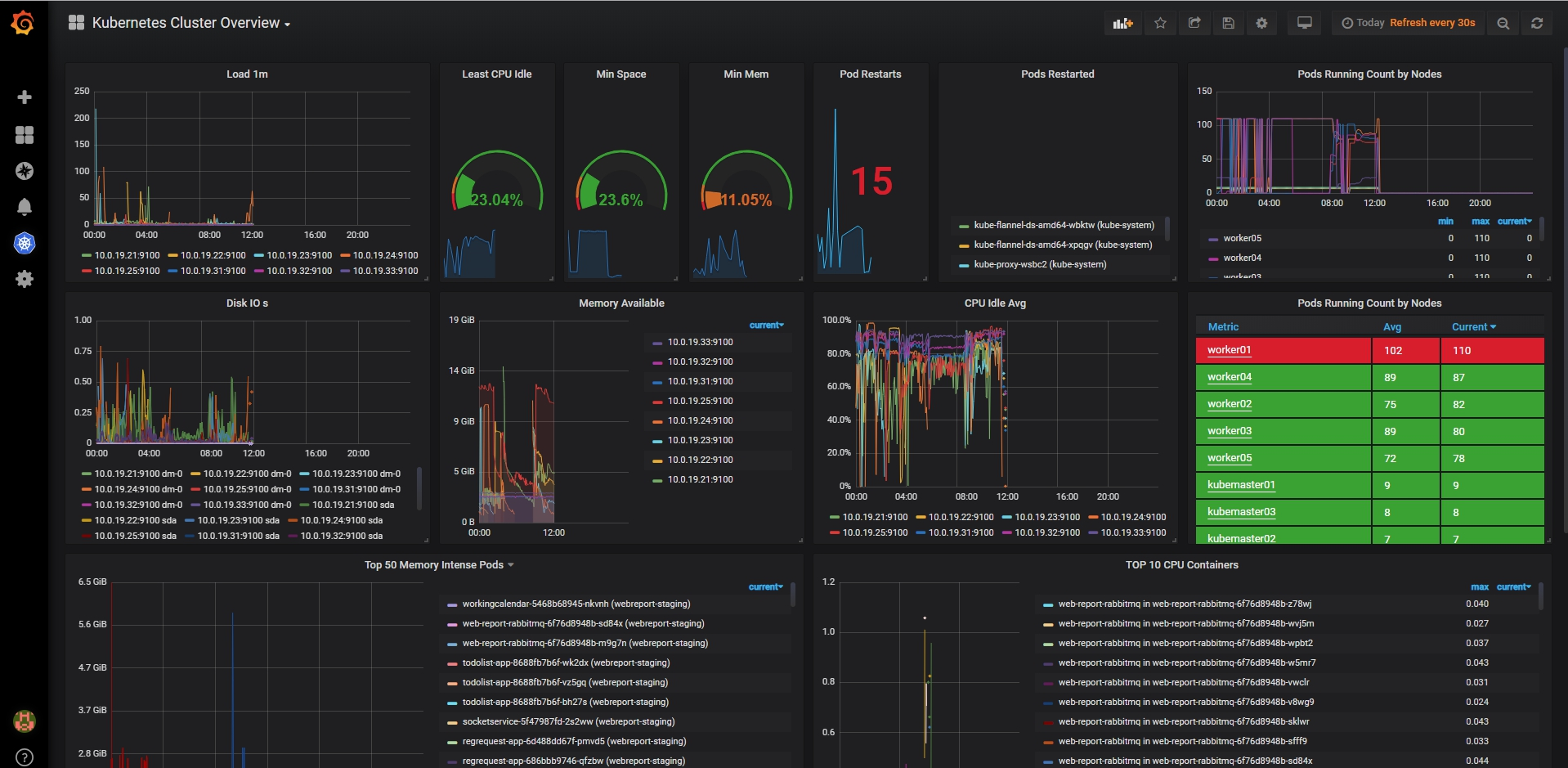This screenshot has width=1568, height=768.
Task: Open Memory Available panel title menu
Action: point(621,303)
